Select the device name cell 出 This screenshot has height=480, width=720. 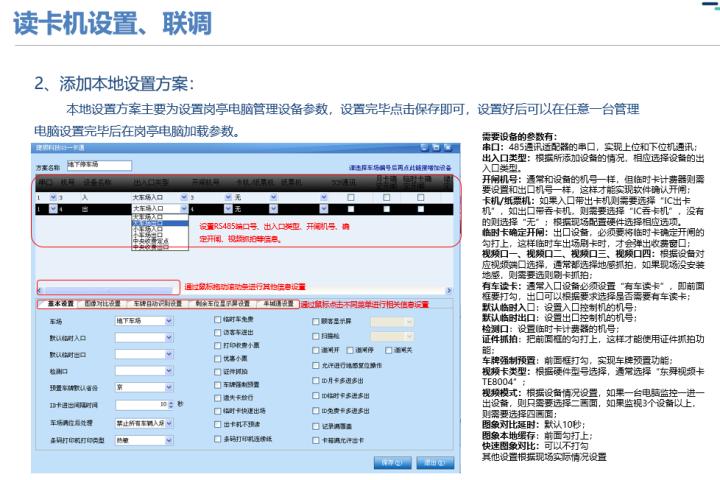[105, 209]
